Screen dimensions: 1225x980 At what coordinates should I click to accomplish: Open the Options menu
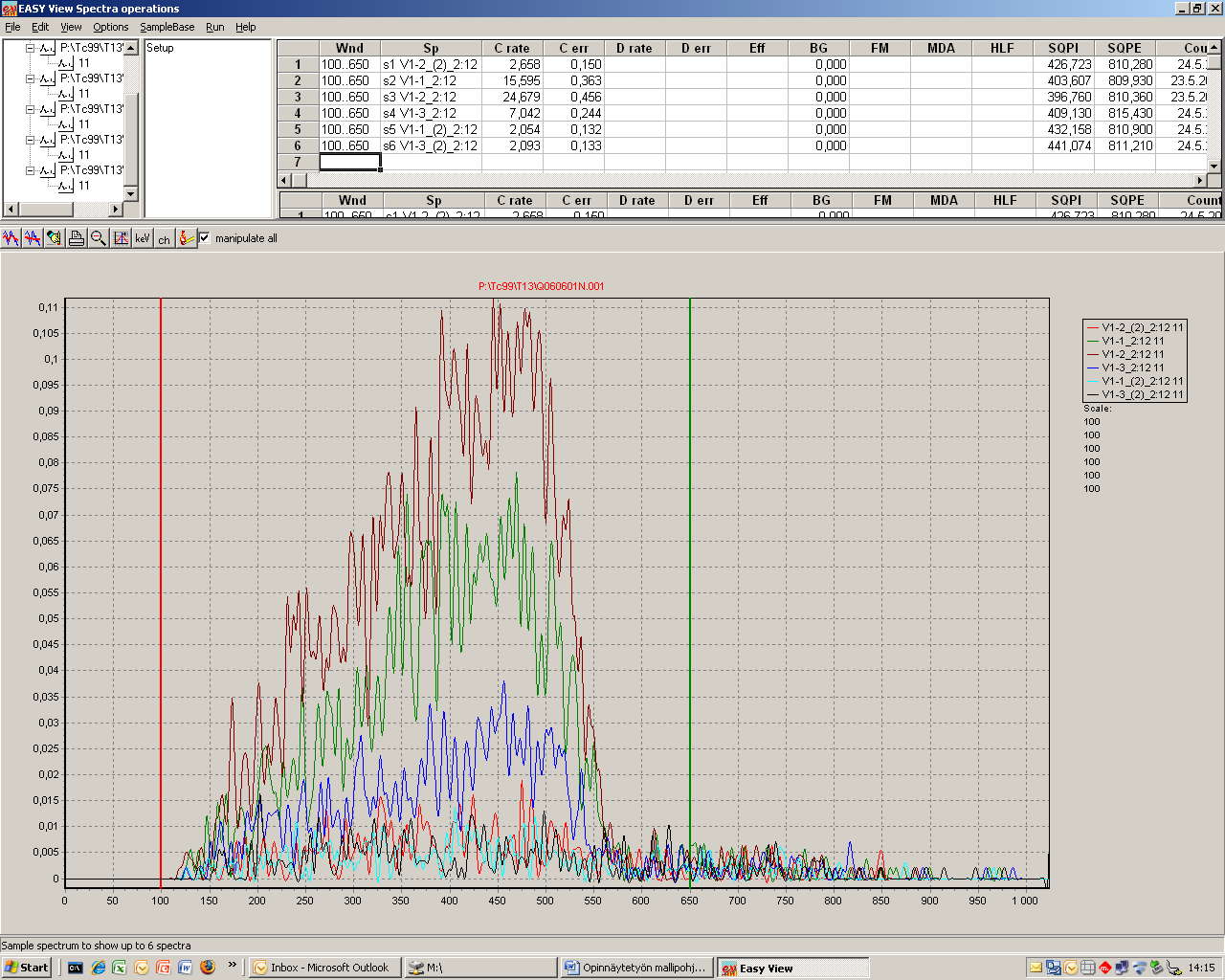[x=111, y=27]
